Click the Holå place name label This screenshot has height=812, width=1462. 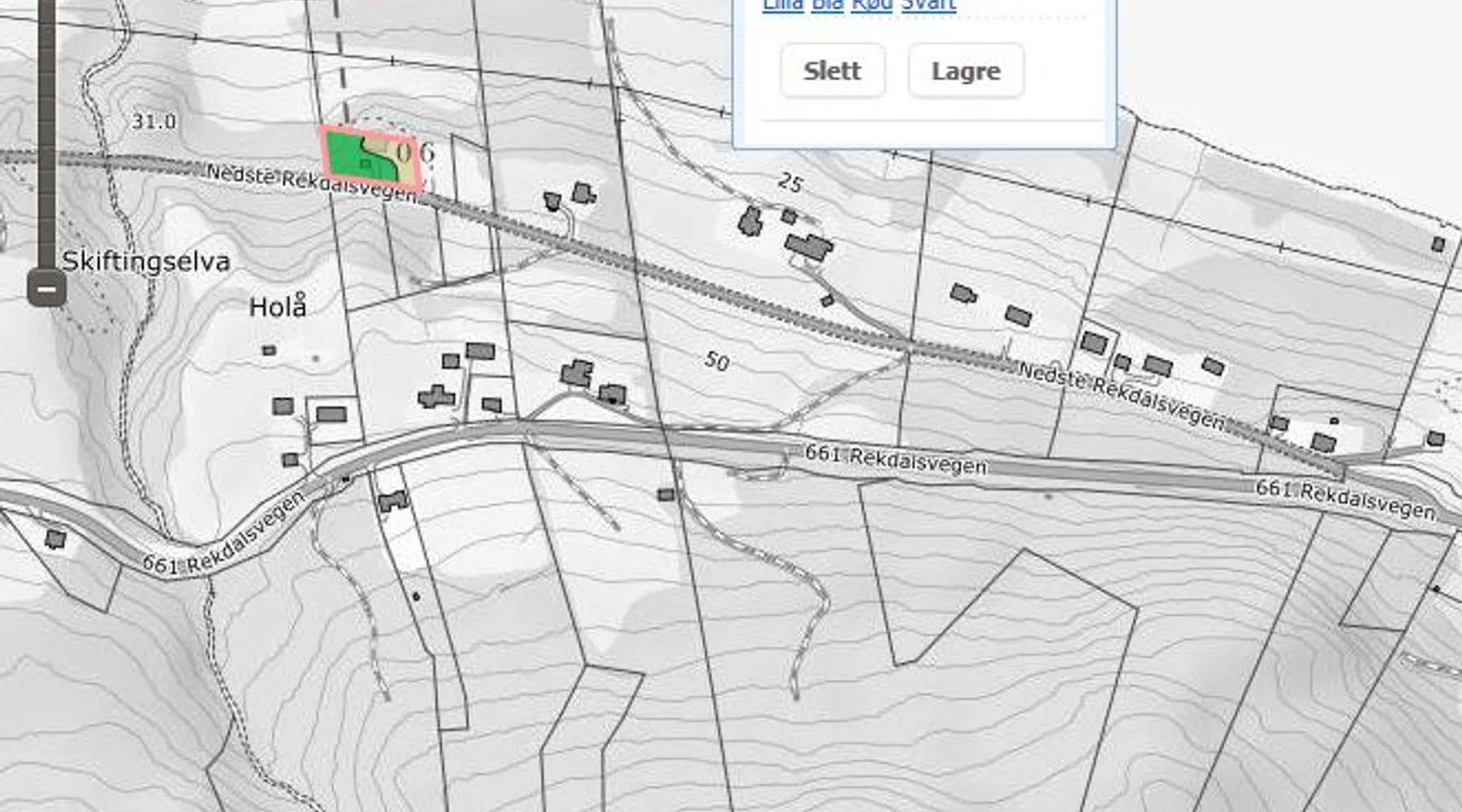point(278,307)
